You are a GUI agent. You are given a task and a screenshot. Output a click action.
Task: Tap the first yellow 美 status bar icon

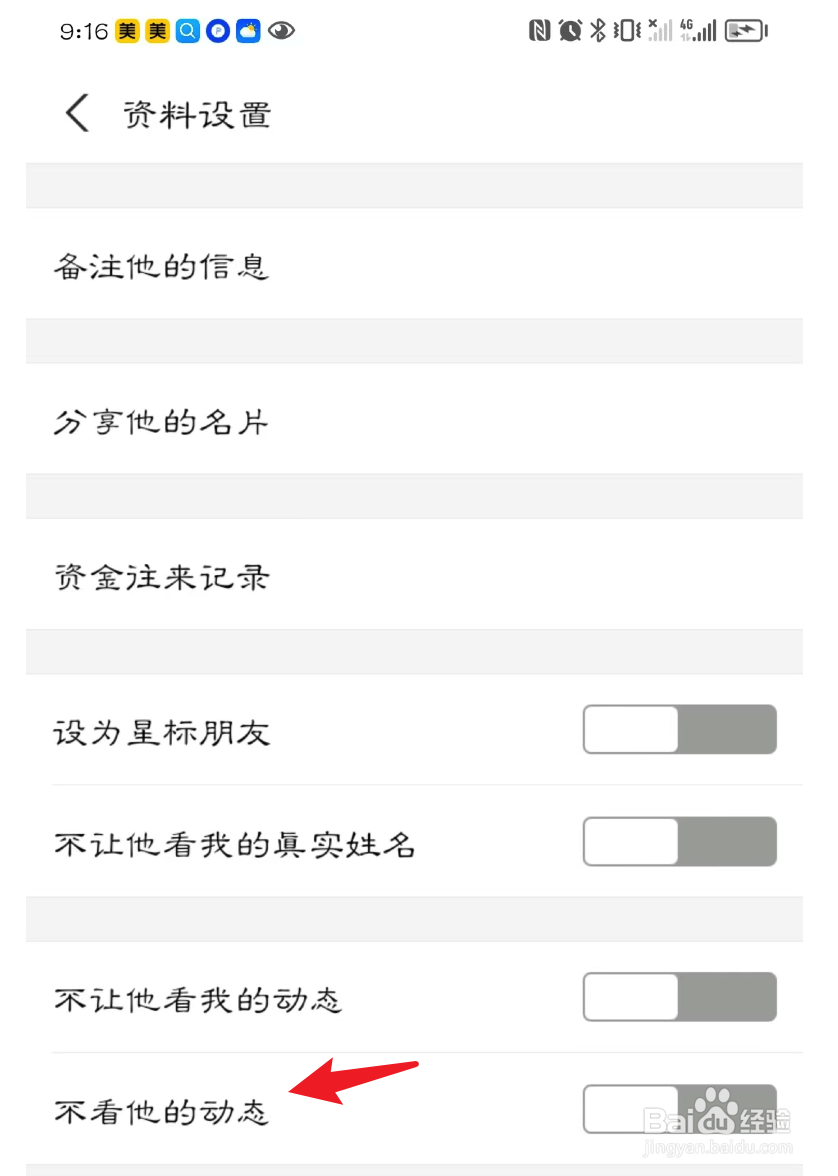tap(127, 31)
